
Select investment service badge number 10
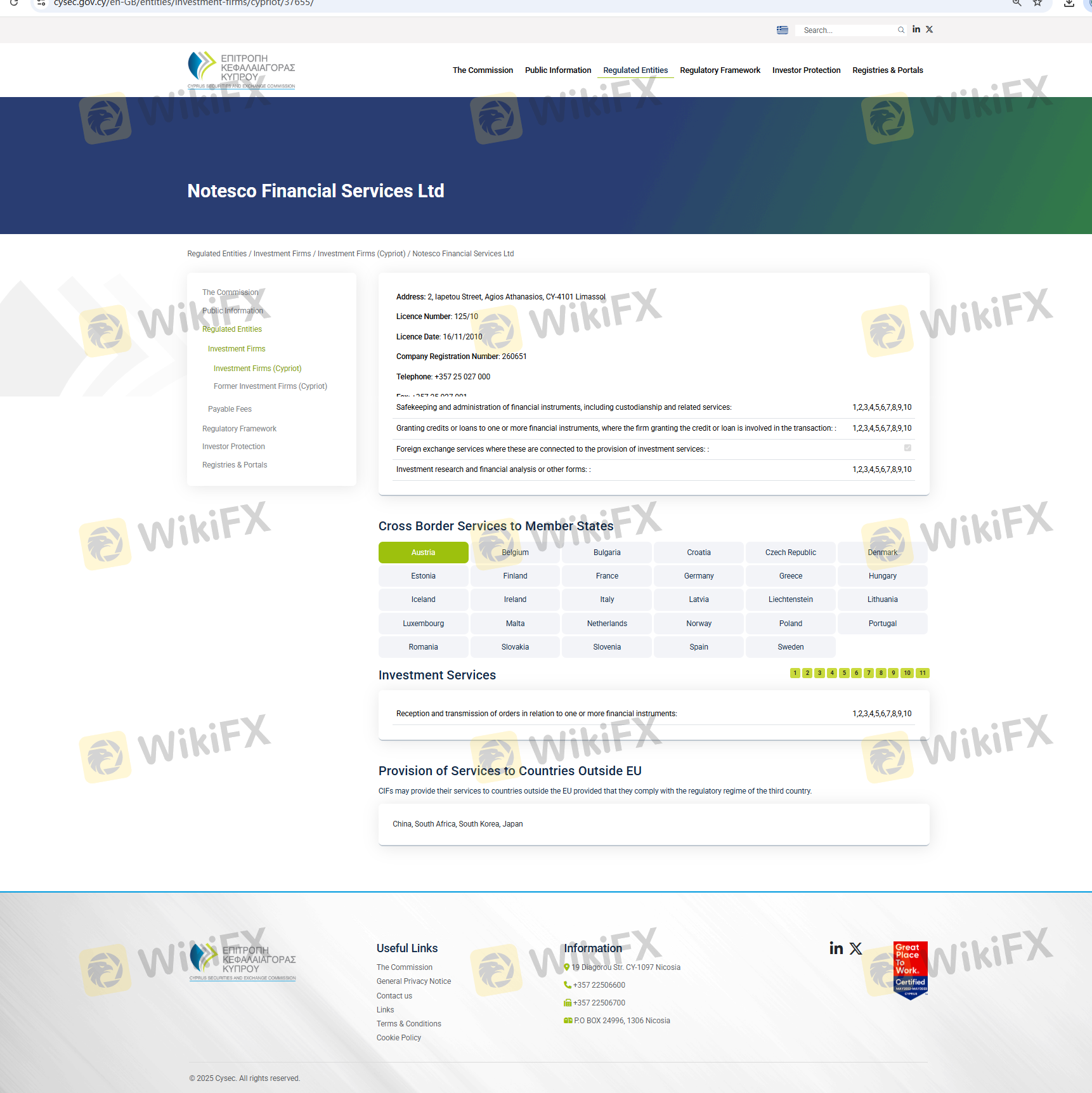(907, 673)
